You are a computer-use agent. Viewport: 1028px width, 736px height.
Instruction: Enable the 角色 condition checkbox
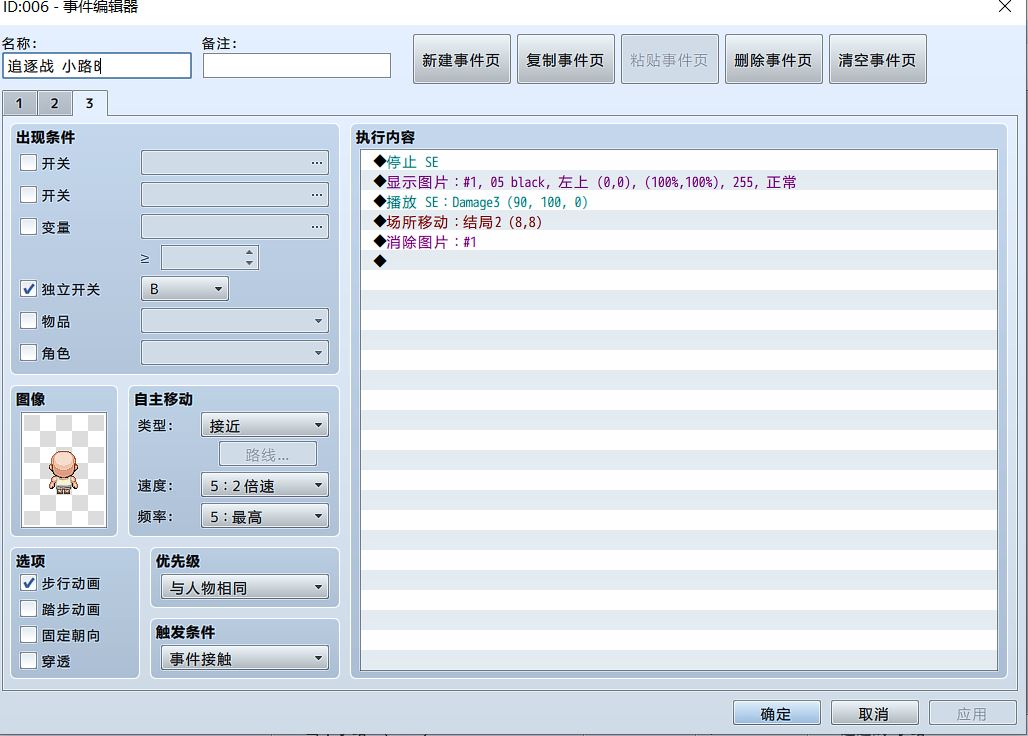pyautogui.click(x=28, y=353)
